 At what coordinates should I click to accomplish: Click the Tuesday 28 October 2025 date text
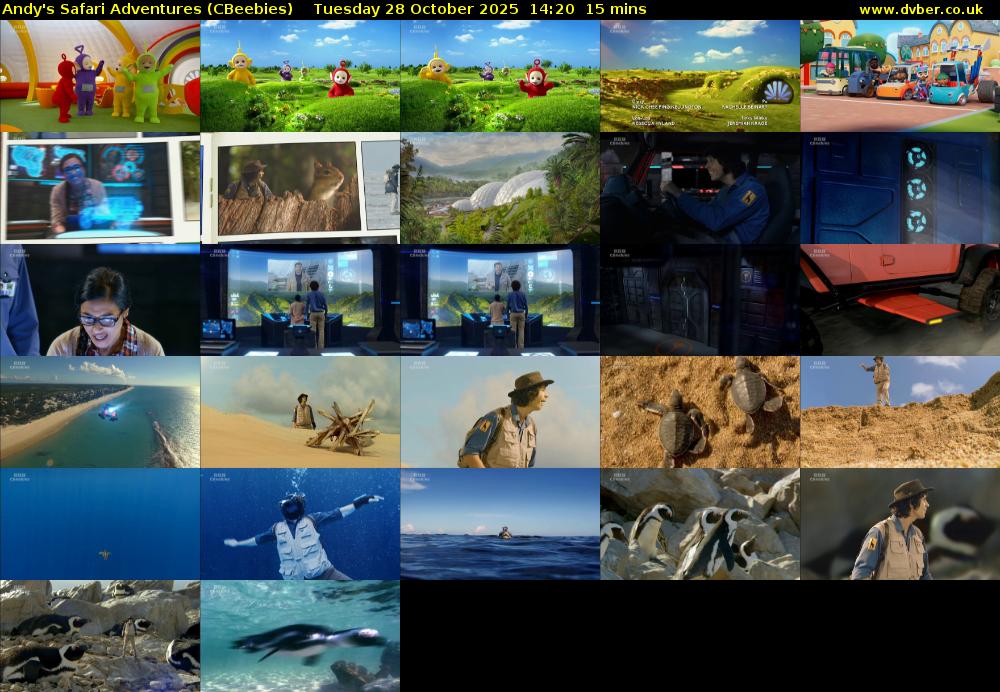pos(415,9)
